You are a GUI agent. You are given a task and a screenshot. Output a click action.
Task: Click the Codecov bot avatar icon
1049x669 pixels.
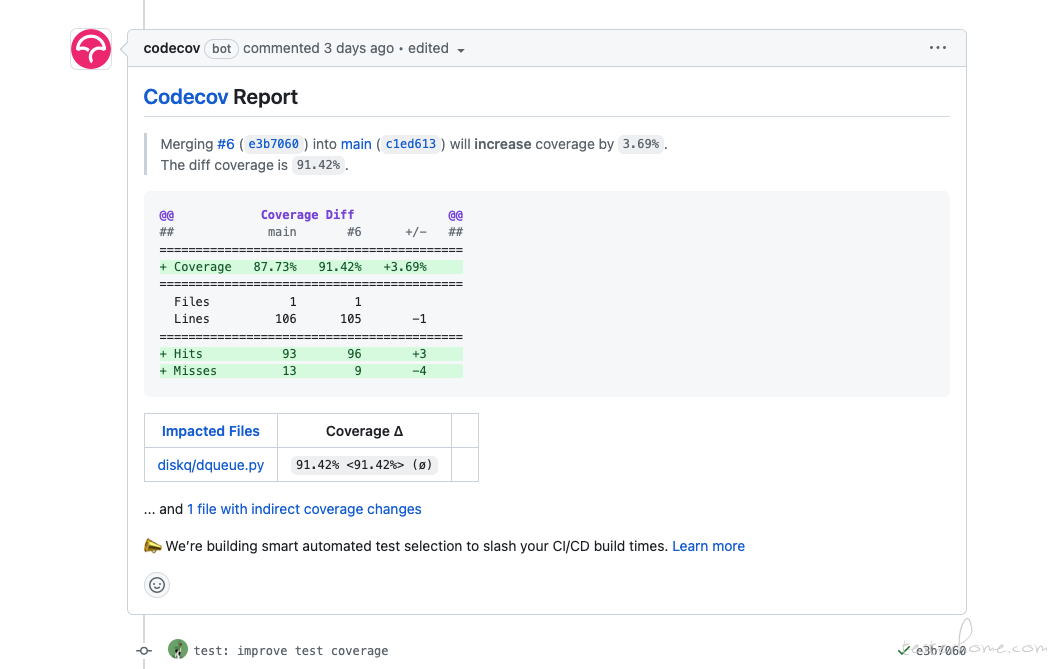tap(91, 49)
